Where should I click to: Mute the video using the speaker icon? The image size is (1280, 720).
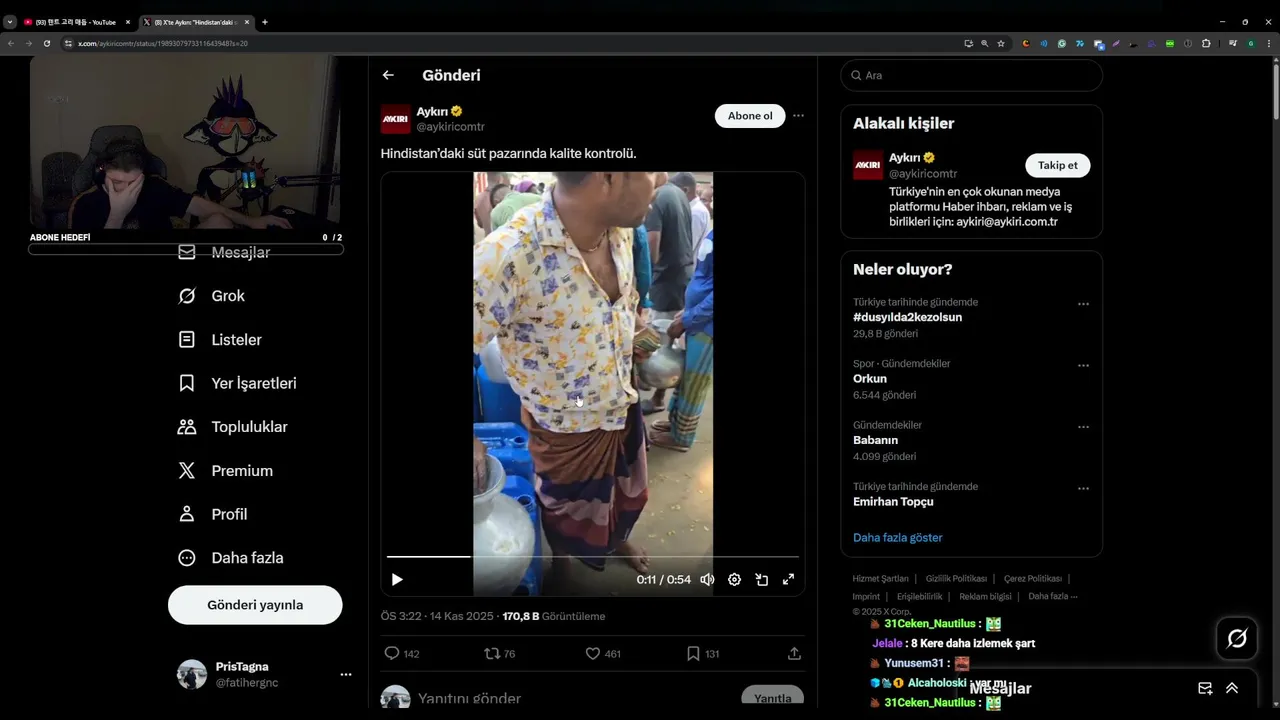(x=707, y=579)
